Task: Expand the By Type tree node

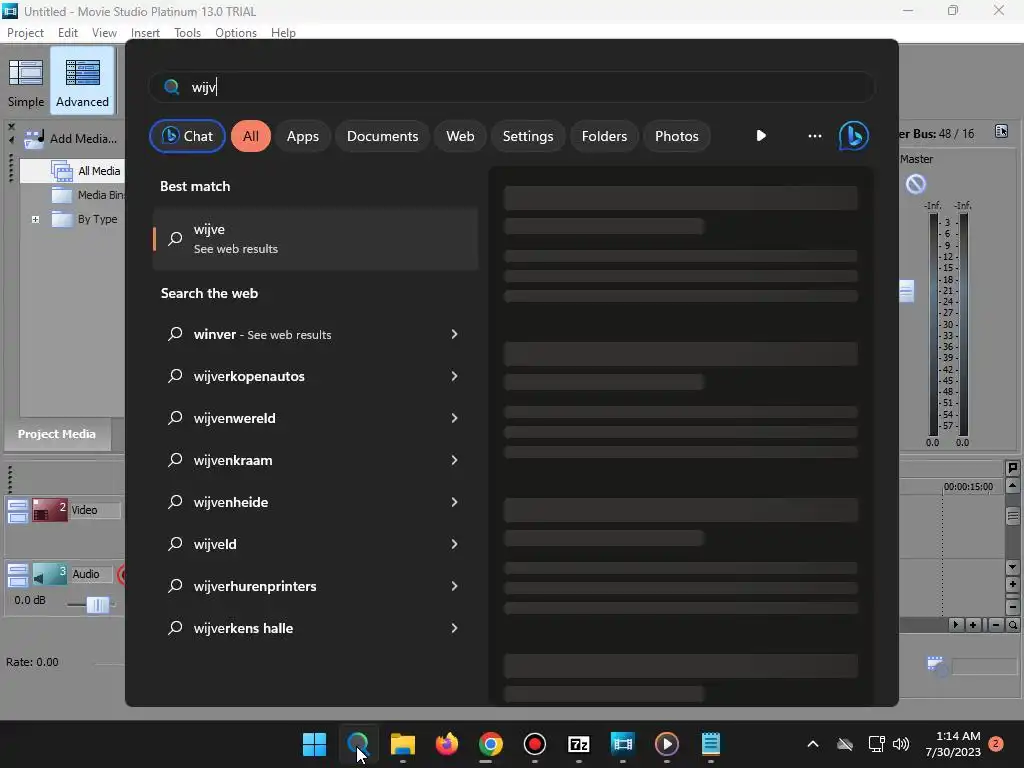Action: (x=35, y=219)
